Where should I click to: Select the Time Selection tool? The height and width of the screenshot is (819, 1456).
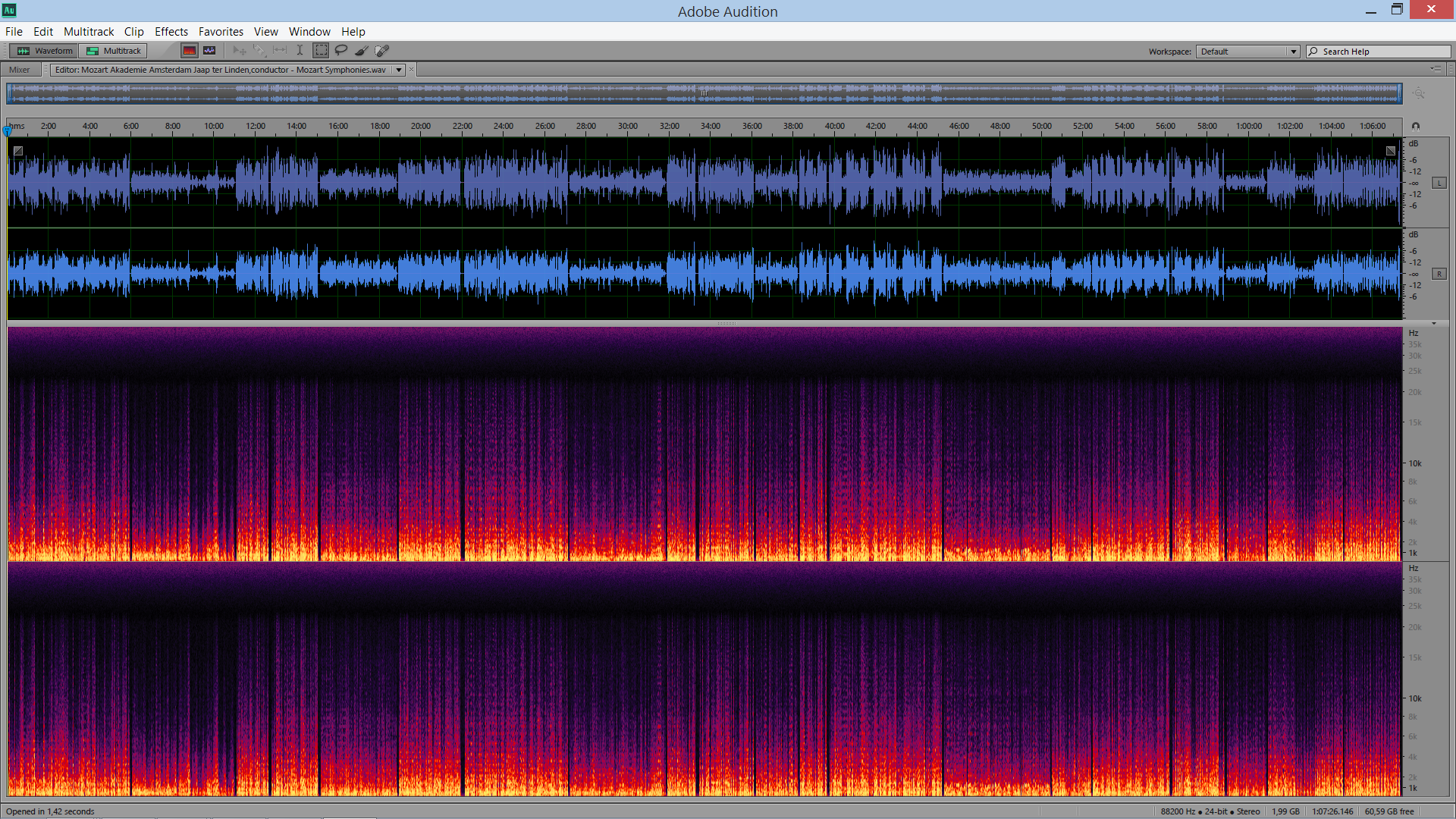click(x=300, y=51)
